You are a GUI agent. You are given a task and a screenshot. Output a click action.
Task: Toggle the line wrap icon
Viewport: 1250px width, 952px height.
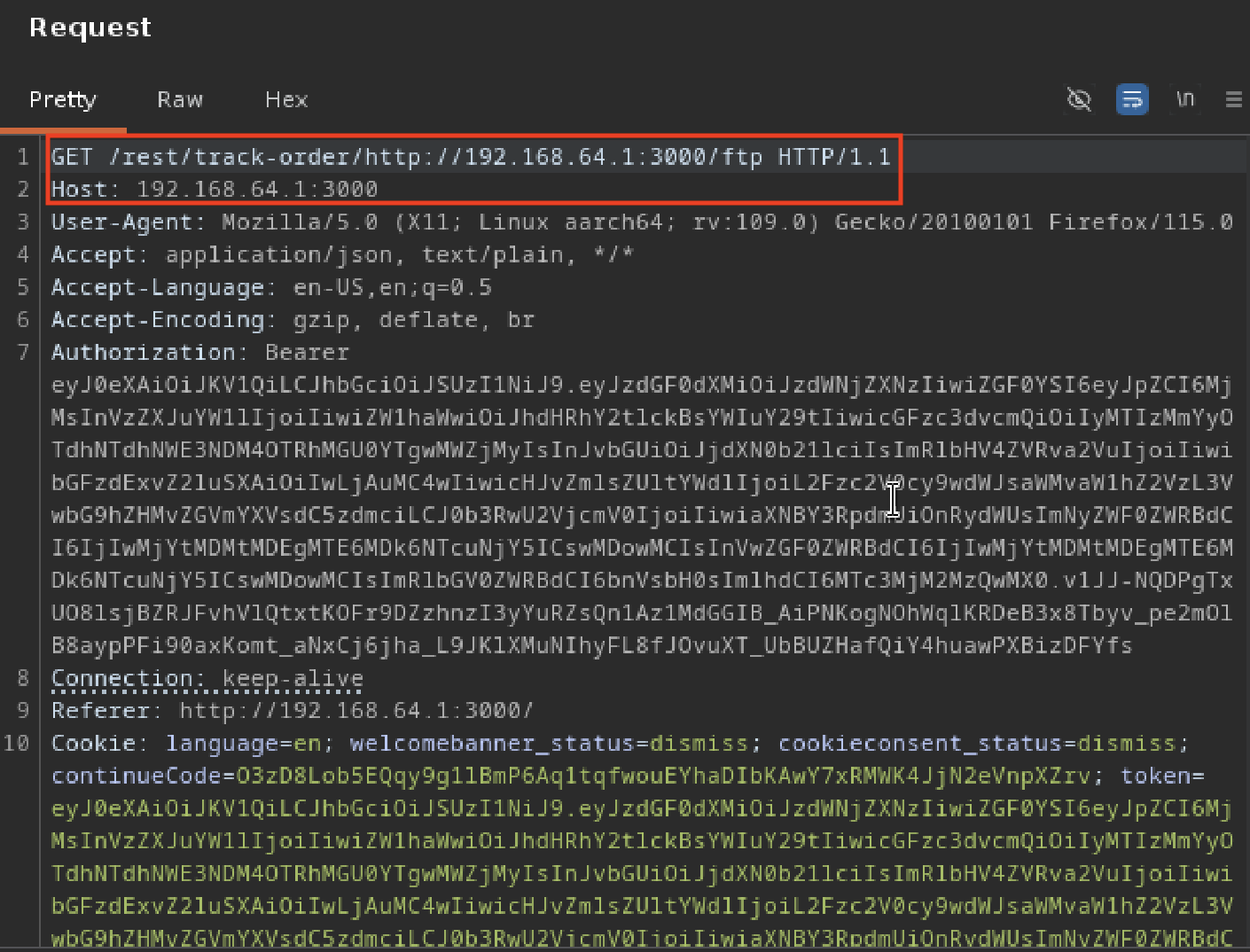click(1132, 99)
